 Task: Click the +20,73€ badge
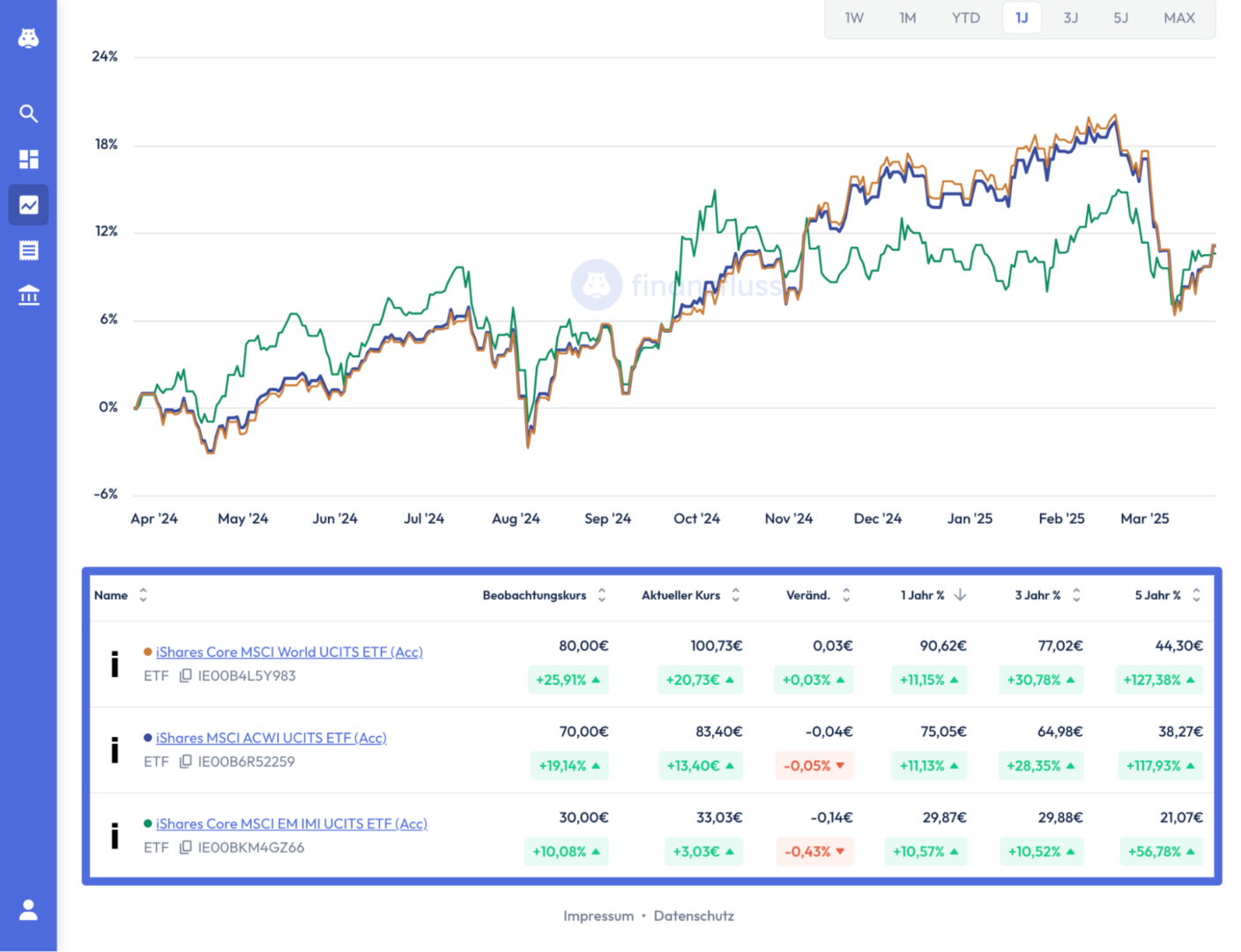pos(700,680)
